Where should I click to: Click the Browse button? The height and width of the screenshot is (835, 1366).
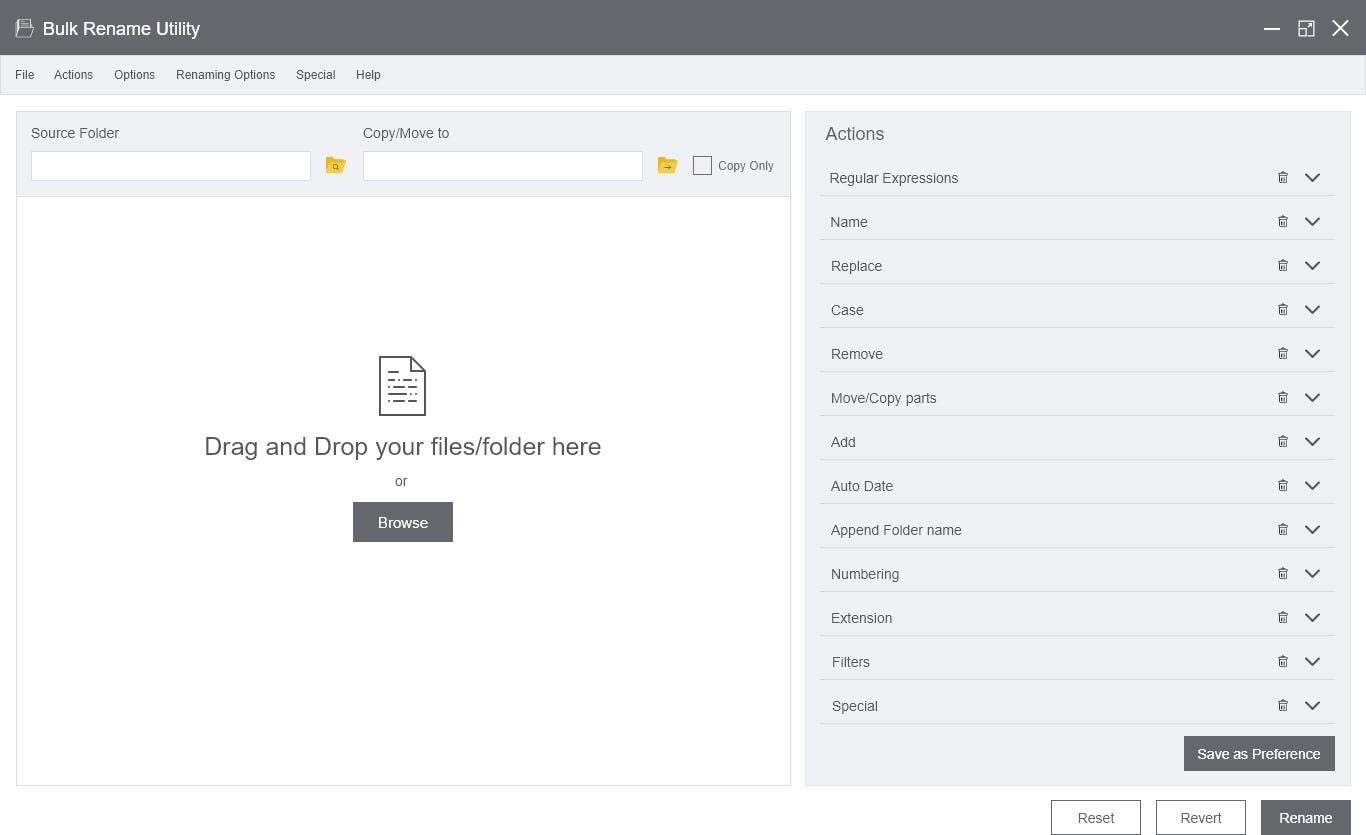pyautogui.click(x=403, y=522)
